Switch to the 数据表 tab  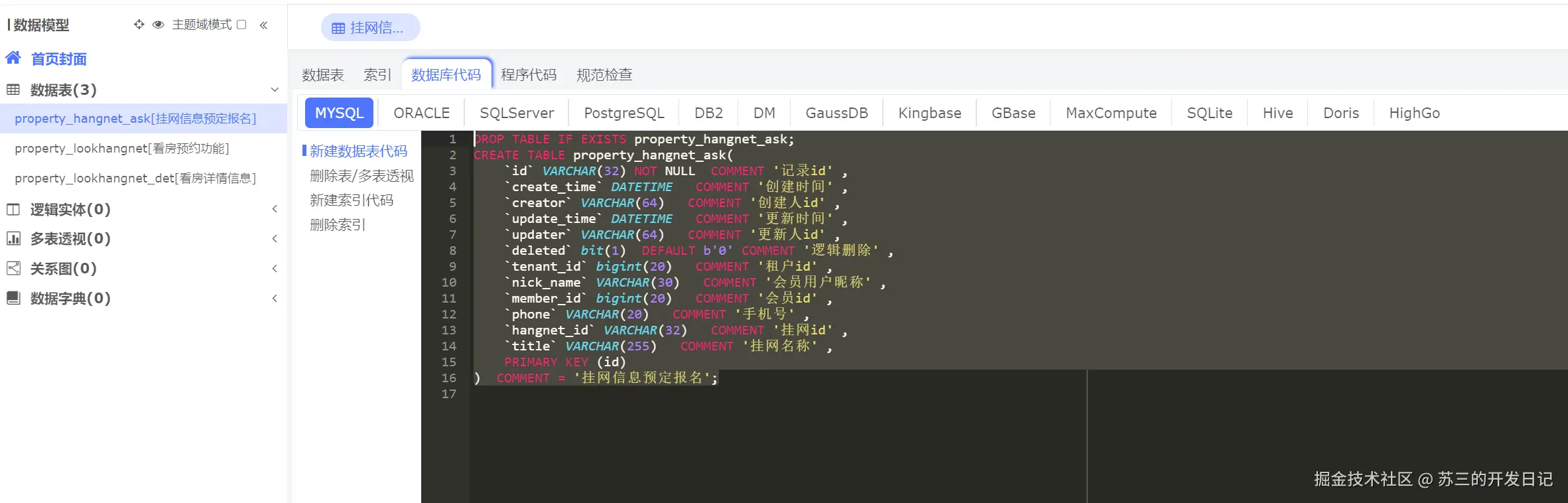pyautogui.click(x=323, y=75)
